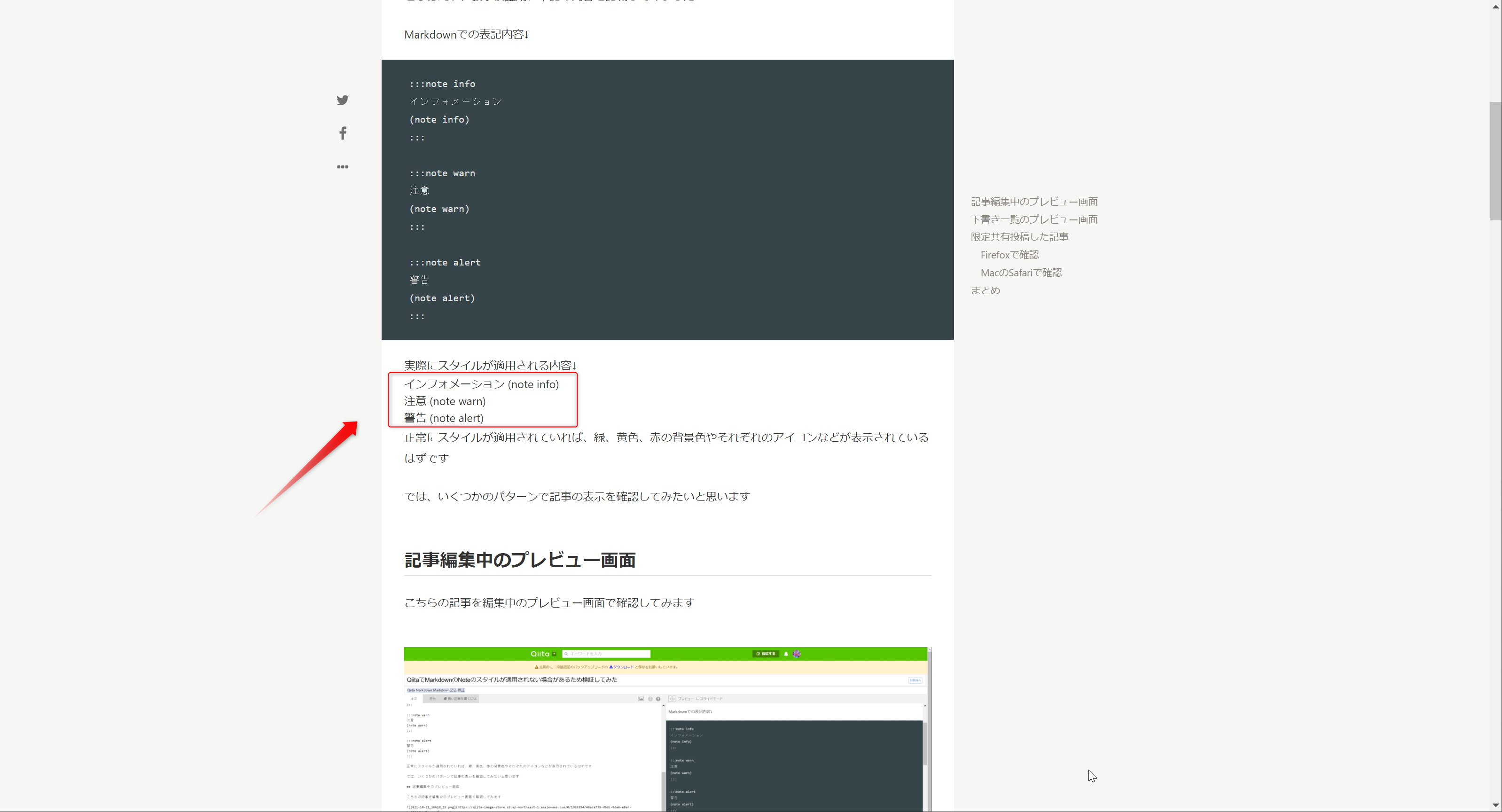Open MacのSafariで確認 entry in contents sidebar
The image size is (1502, 812).
tap(1020, 273)
